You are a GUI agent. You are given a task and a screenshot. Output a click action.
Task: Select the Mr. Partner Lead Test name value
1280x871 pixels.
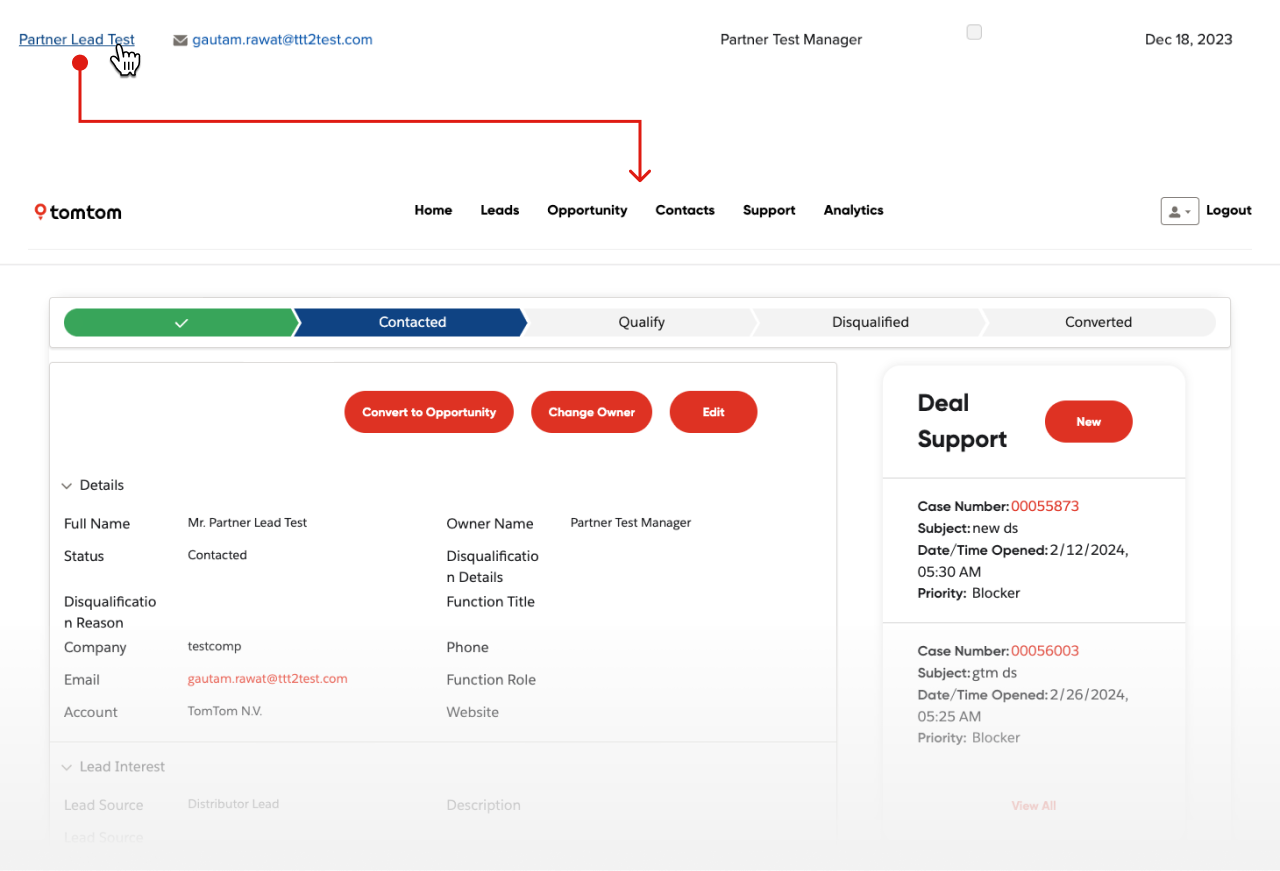pyautogui.click(x=247, y=523)
